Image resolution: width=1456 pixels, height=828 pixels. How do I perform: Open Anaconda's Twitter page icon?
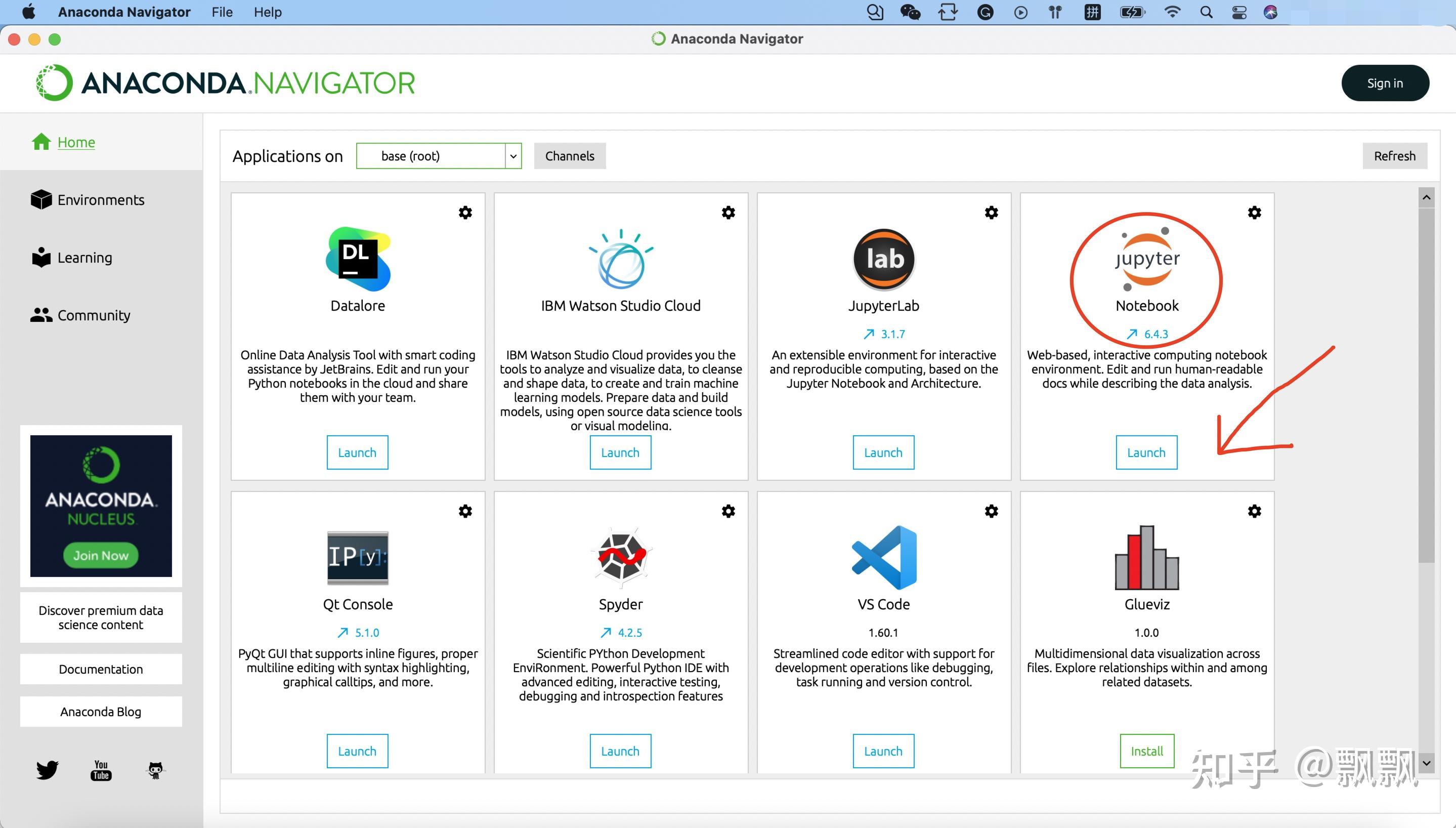[47, 770]
